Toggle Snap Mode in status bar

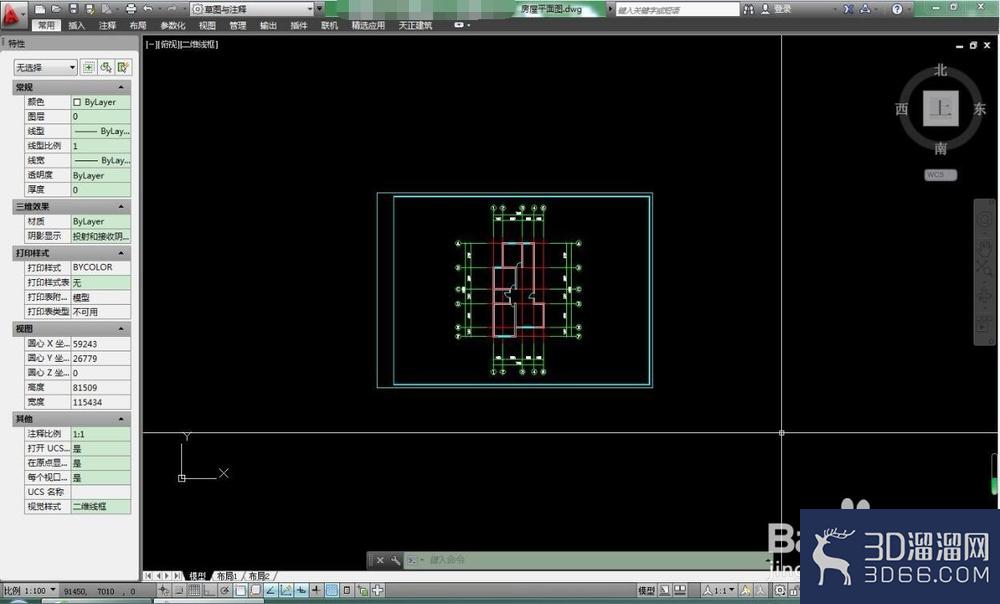(179, 590)
